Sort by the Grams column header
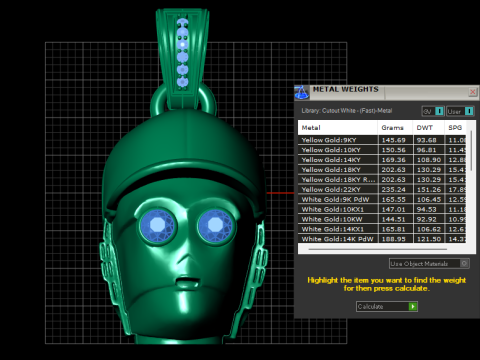This screenshot has width=480, height=360. click(x=395, y=128)
